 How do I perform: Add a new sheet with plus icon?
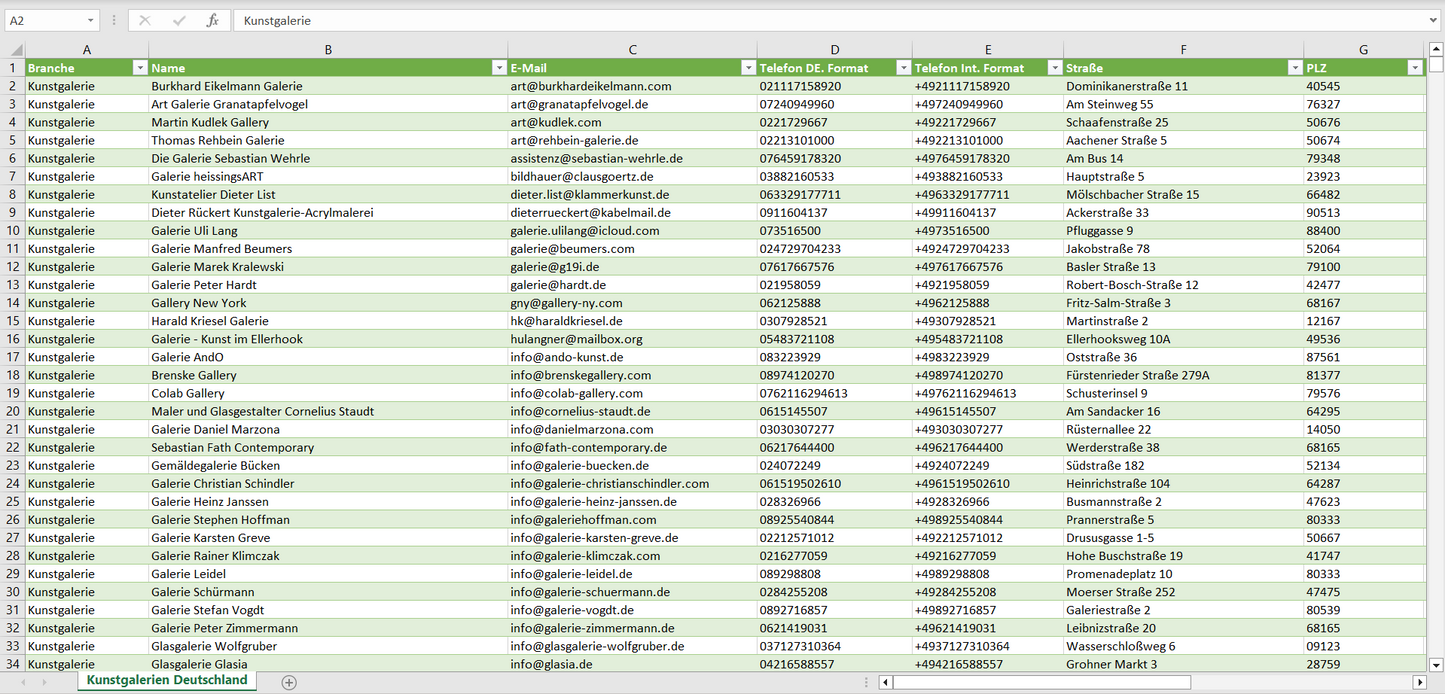tap(289, 682)
